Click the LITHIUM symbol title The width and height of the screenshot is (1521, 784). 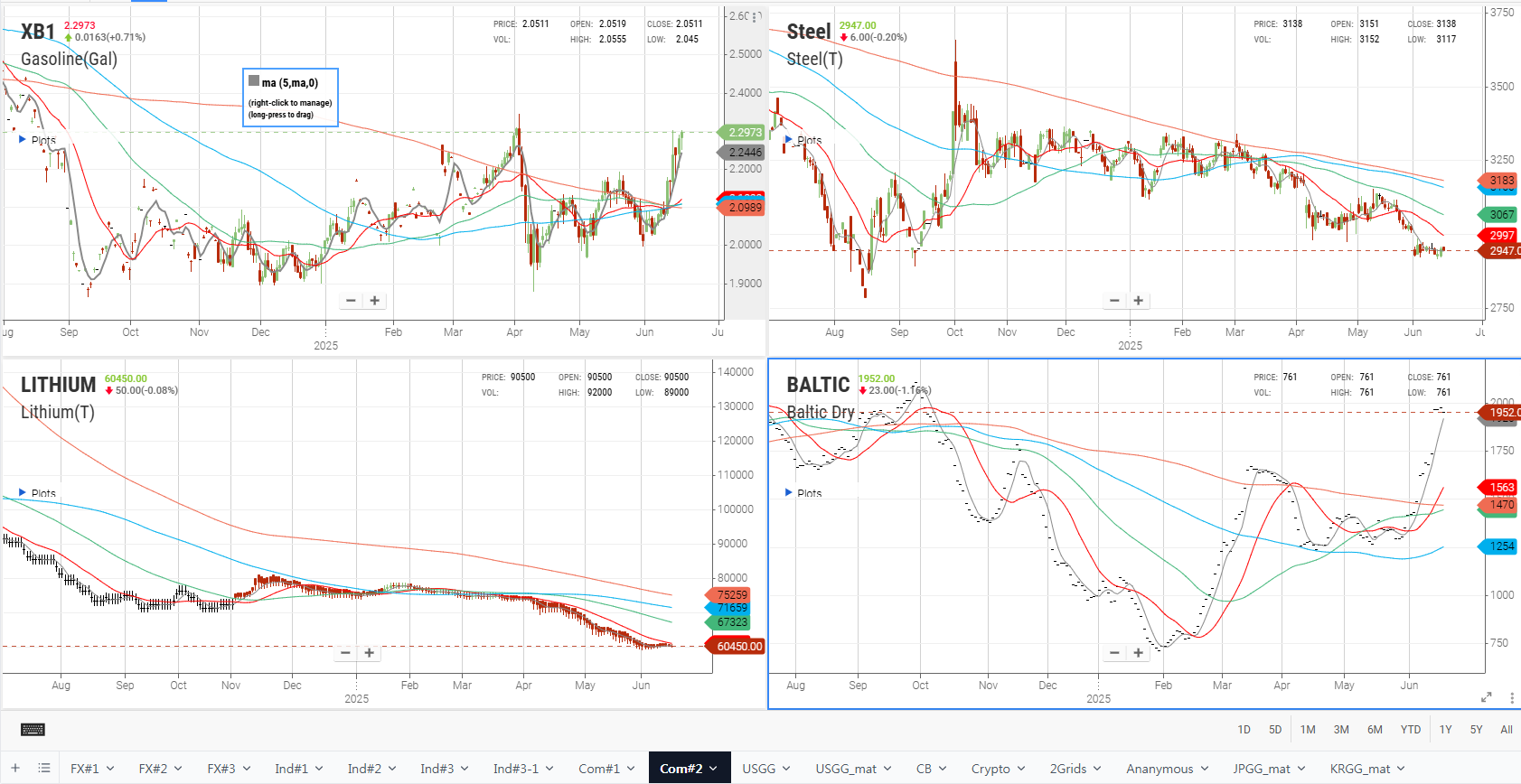59,385
